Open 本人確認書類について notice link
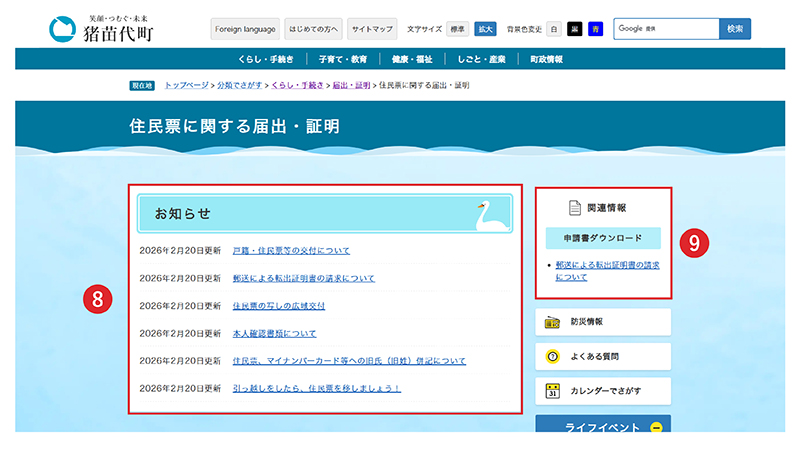Image resolution: width=800 pixels, height=450 pixels. pos(274,333)
